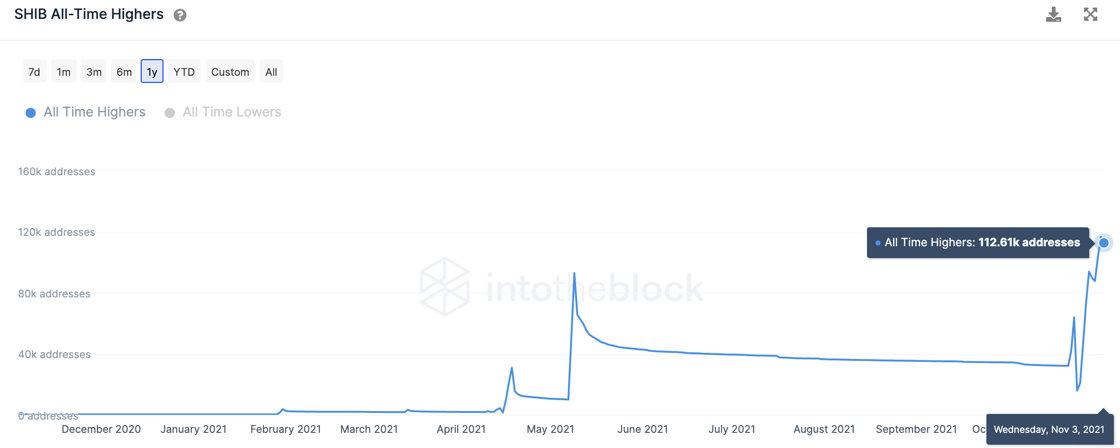Image resolution: width=1120 pixels, height=448 pixels.
Task: Show All time range
Action: point(271,72)
